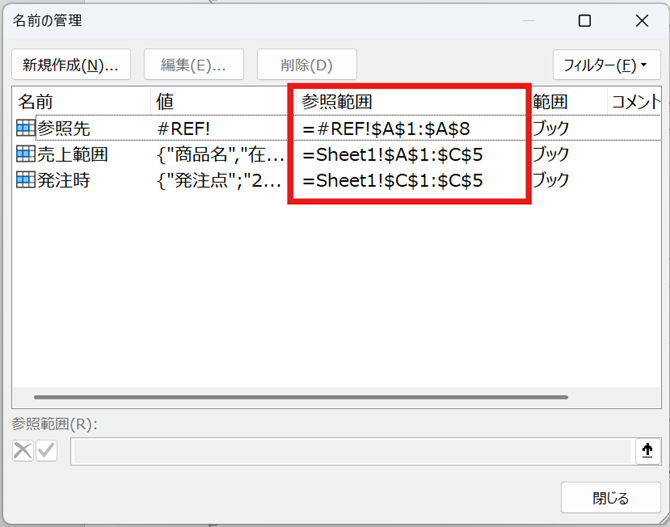This screenshot has width=670, height=527.
Task: Click the X cancel icon by reference field
Action: pyautogui.click(x=23, y=451)
